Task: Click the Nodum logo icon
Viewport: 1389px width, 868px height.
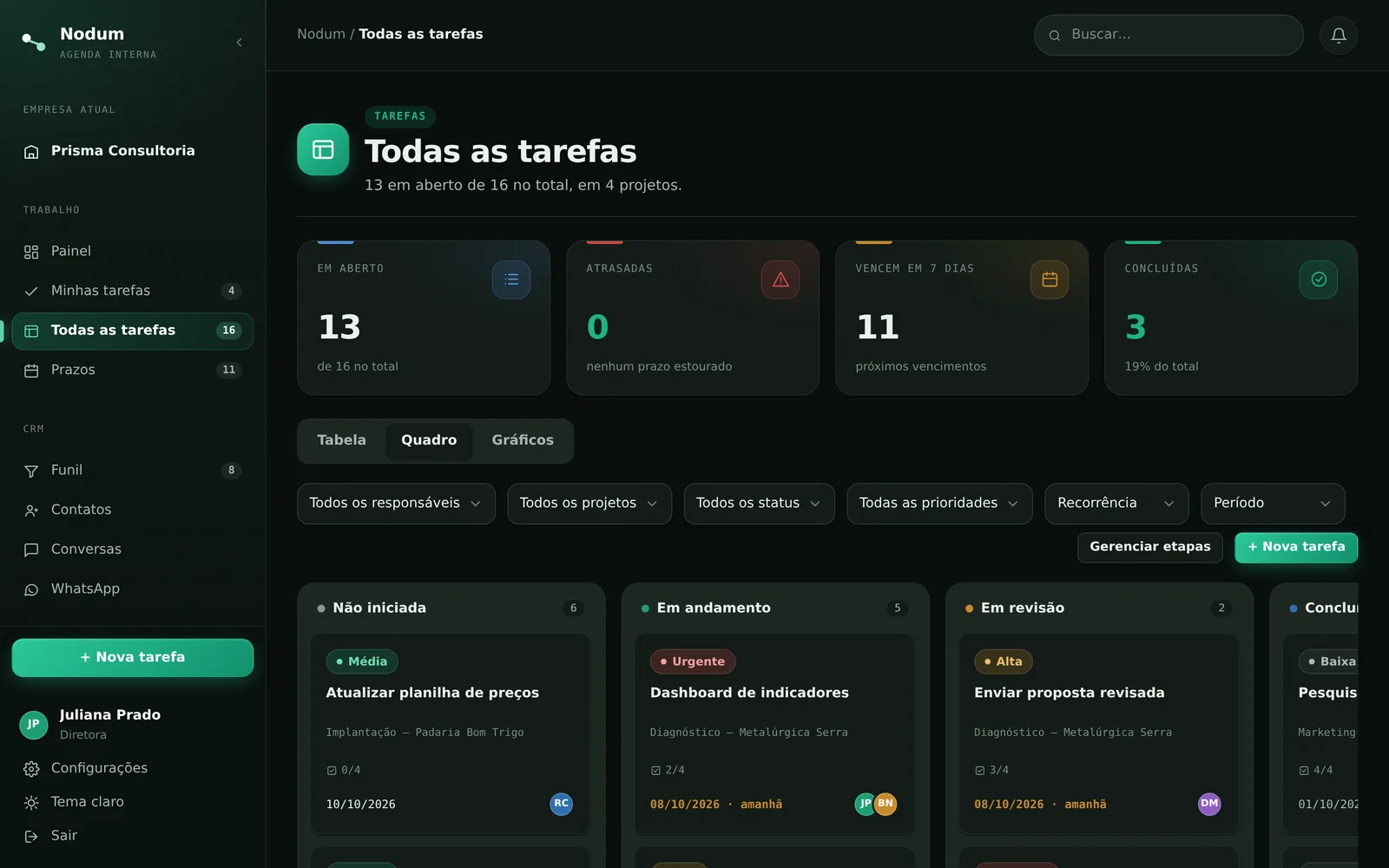Action: [34, 42]
